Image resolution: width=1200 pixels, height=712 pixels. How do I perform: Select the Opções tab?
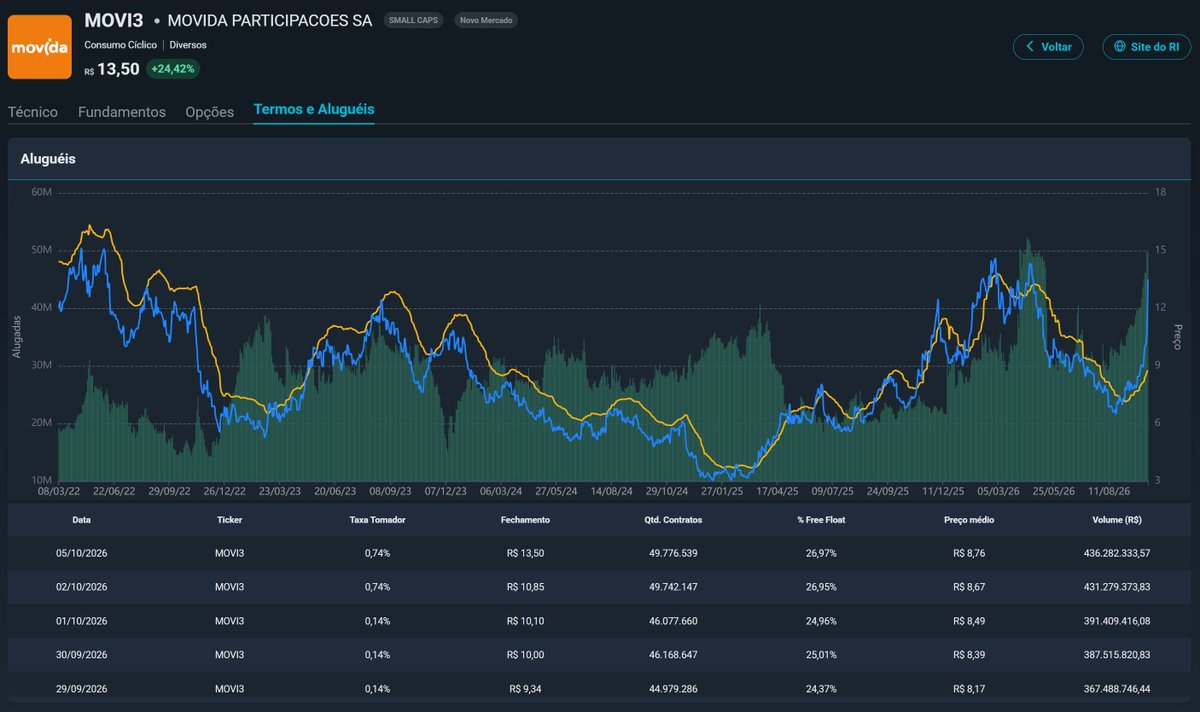pyautogui.click(x=210, y=112)
